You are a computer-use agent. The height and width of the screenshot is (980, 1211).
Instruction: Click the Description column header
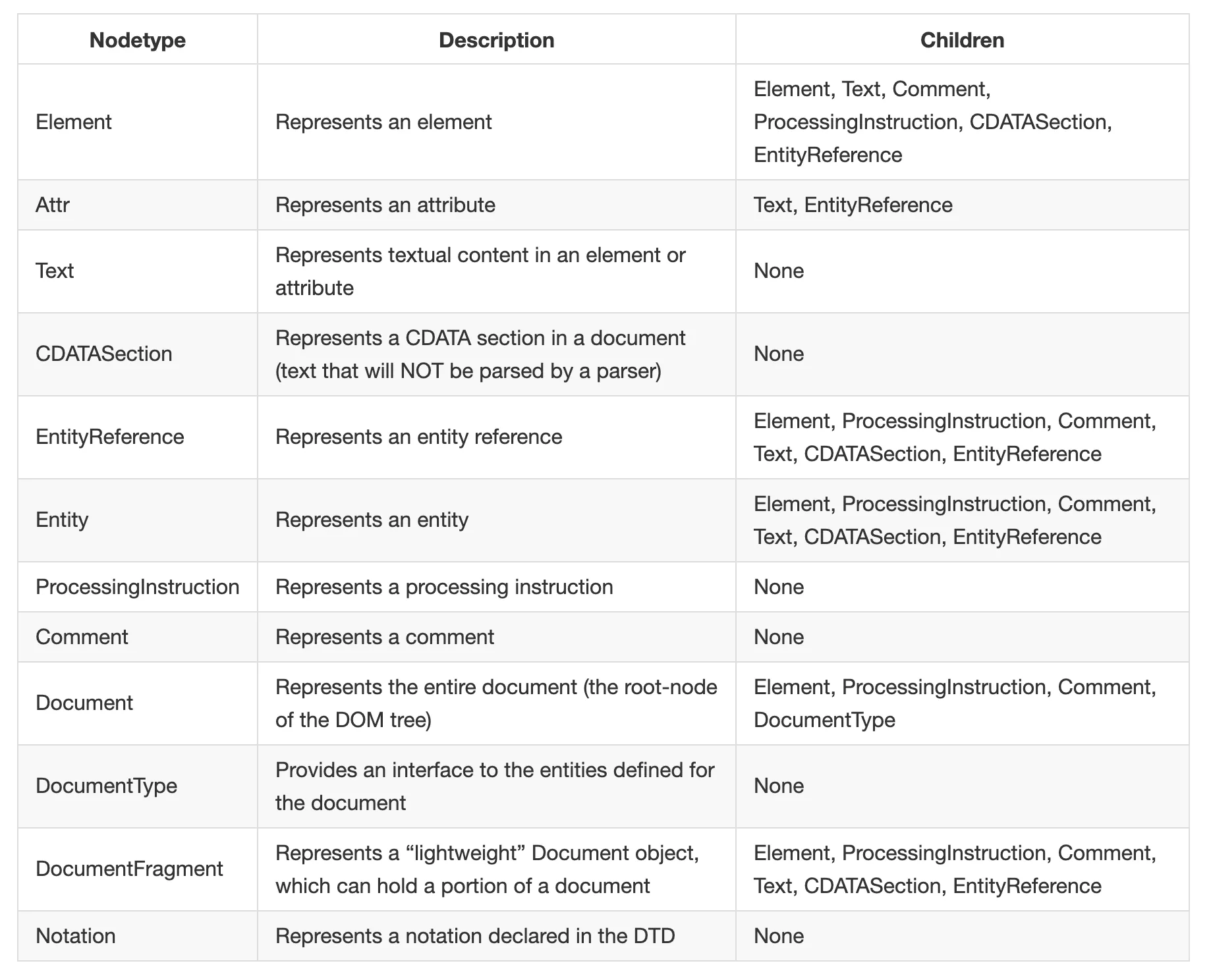pos(496,40)
